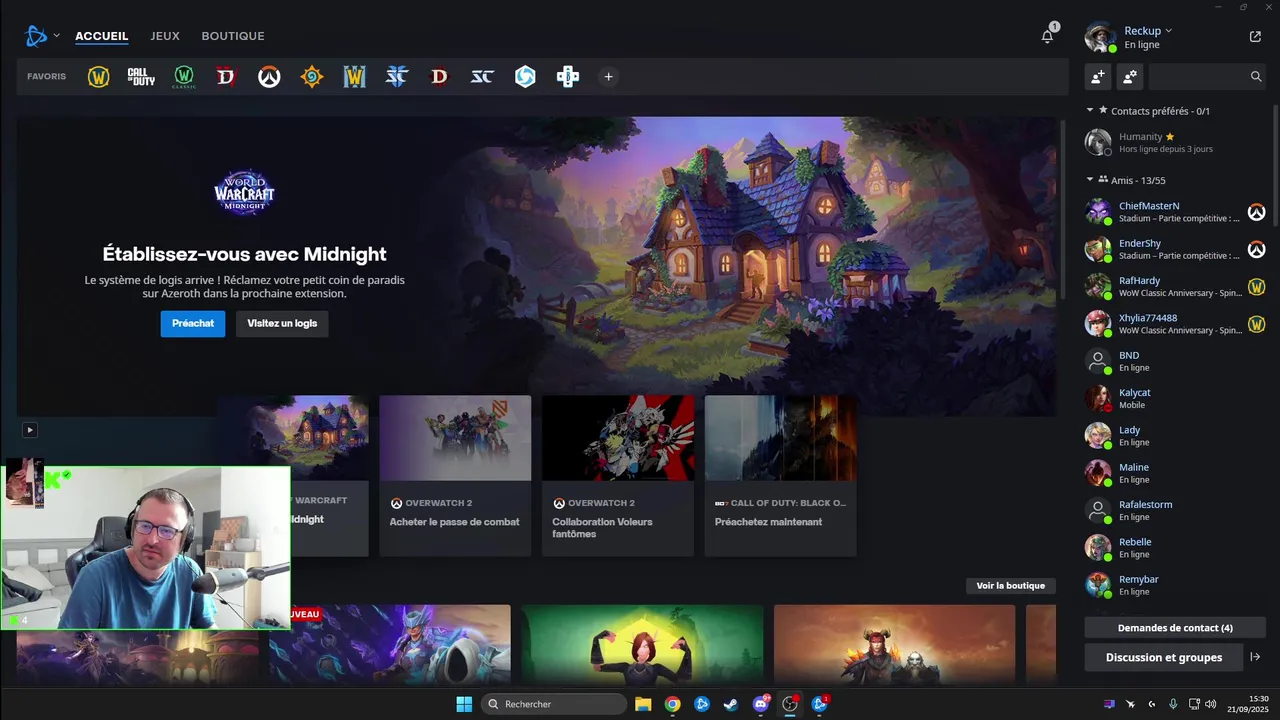Click WoW icon next to Xhylia774488

(1256, 324)
